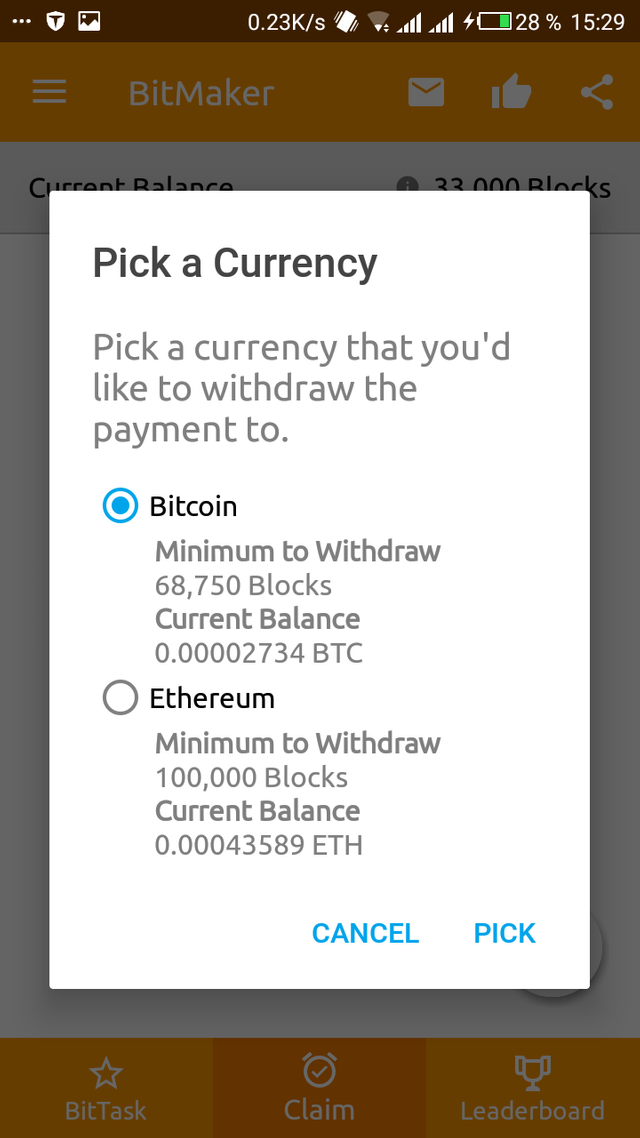Tap the share icon
640x1138 pixels.
(x=596, y=93)
